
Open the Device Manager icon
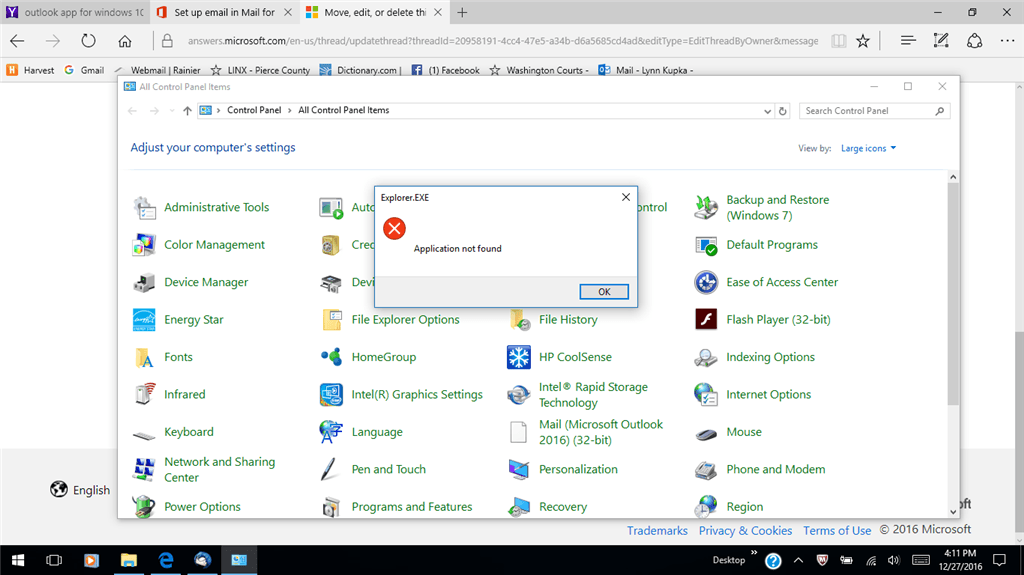click(144, 282)
